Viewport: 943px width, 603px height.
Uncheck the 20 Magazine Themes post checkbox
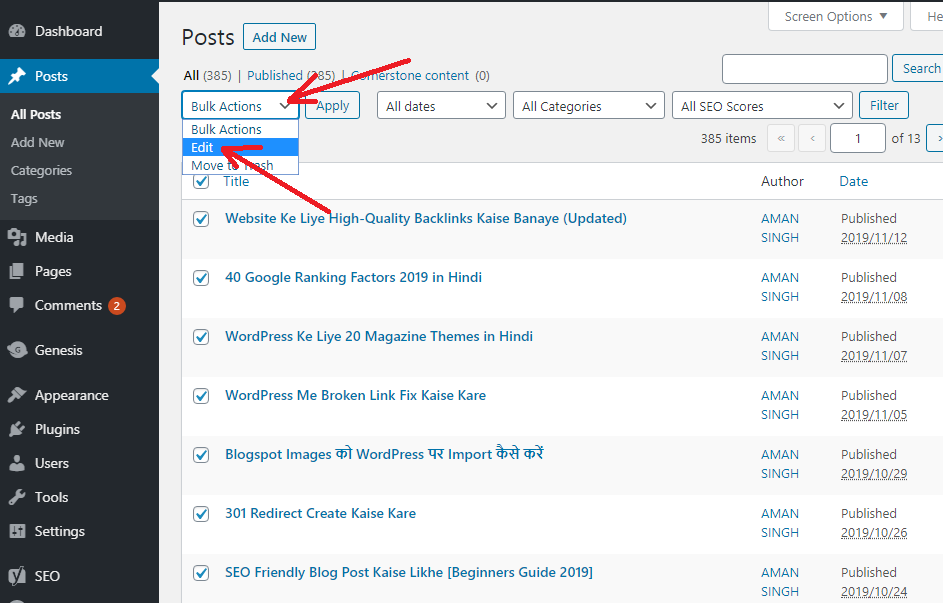201,337
